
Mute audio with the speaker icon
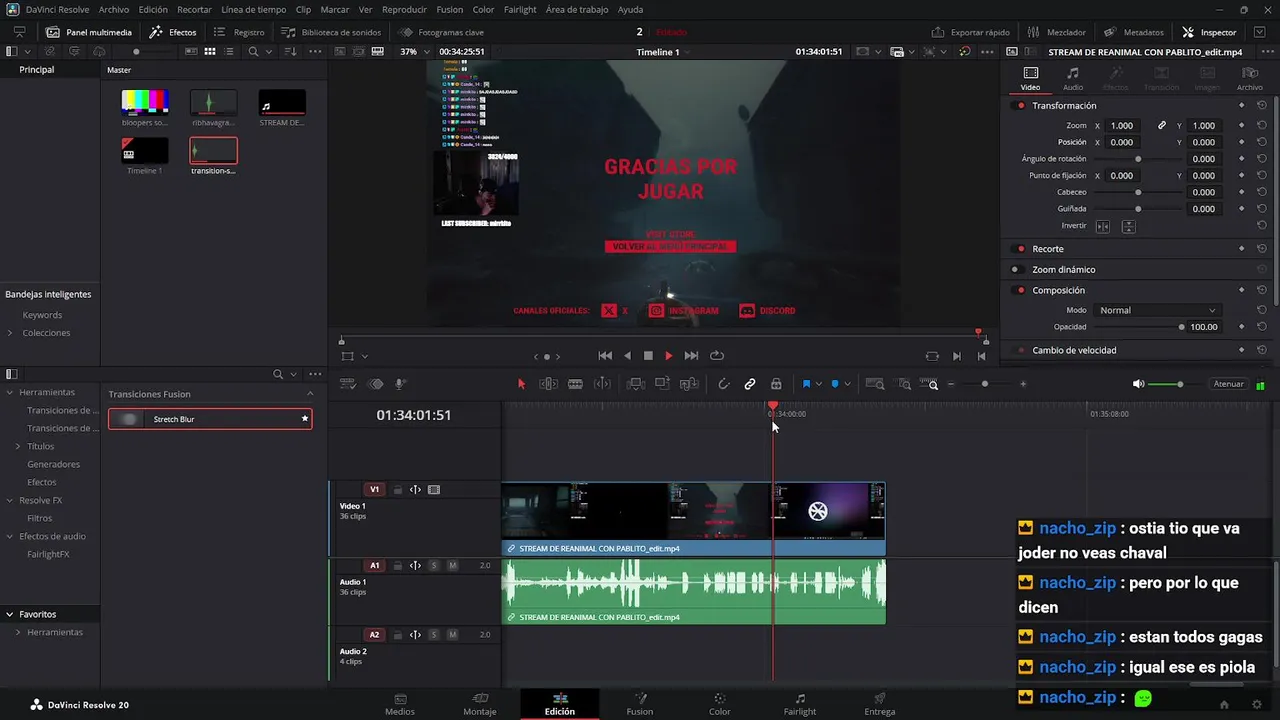coord(1138,384)
